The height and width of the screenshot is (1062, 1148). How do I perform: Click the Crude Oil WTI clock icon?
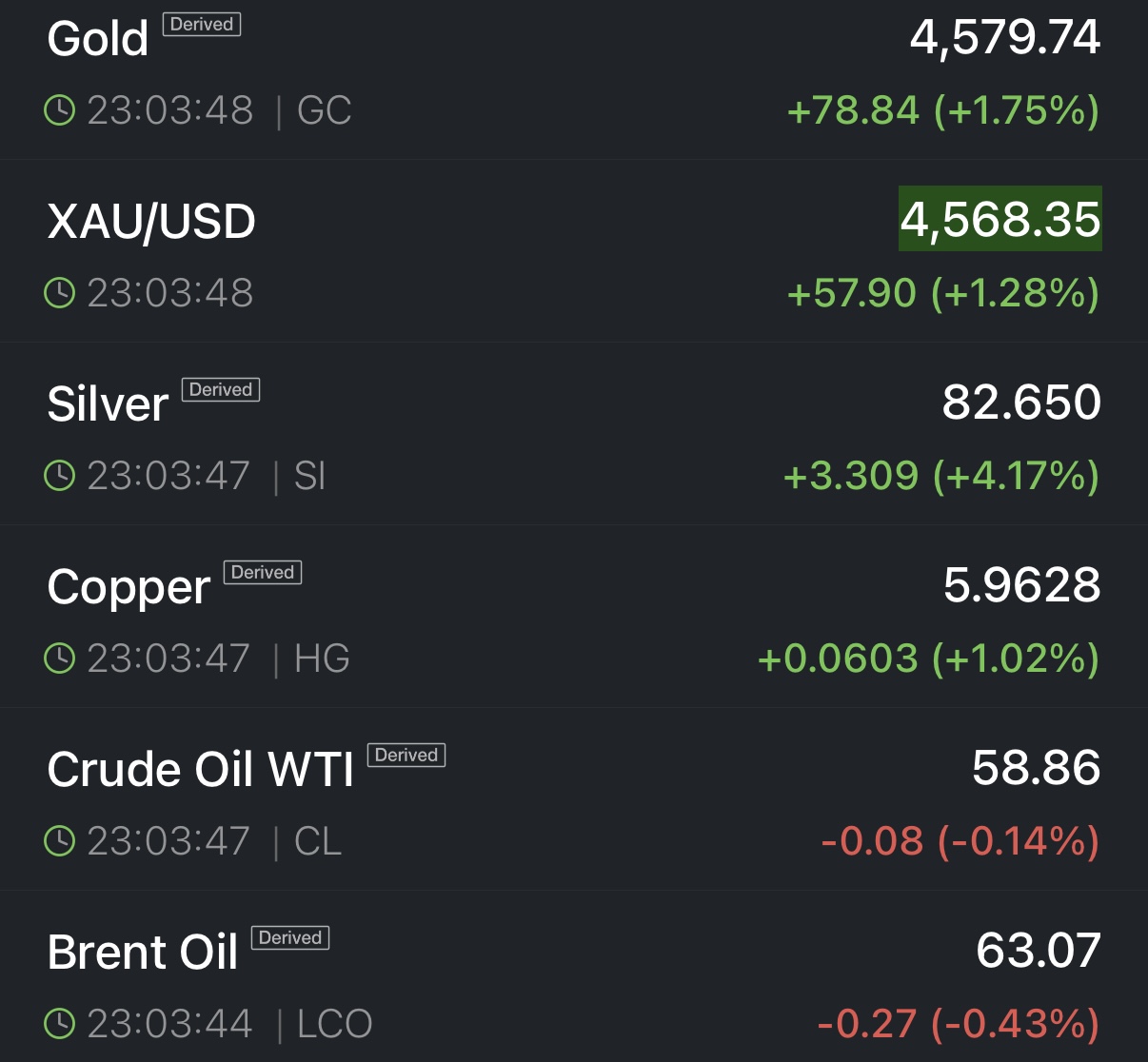point(59,841)
